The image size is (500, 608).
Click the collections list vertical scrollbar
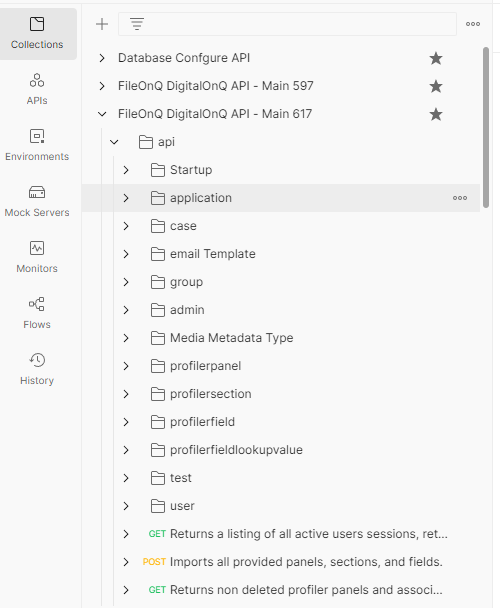[486, 128]
